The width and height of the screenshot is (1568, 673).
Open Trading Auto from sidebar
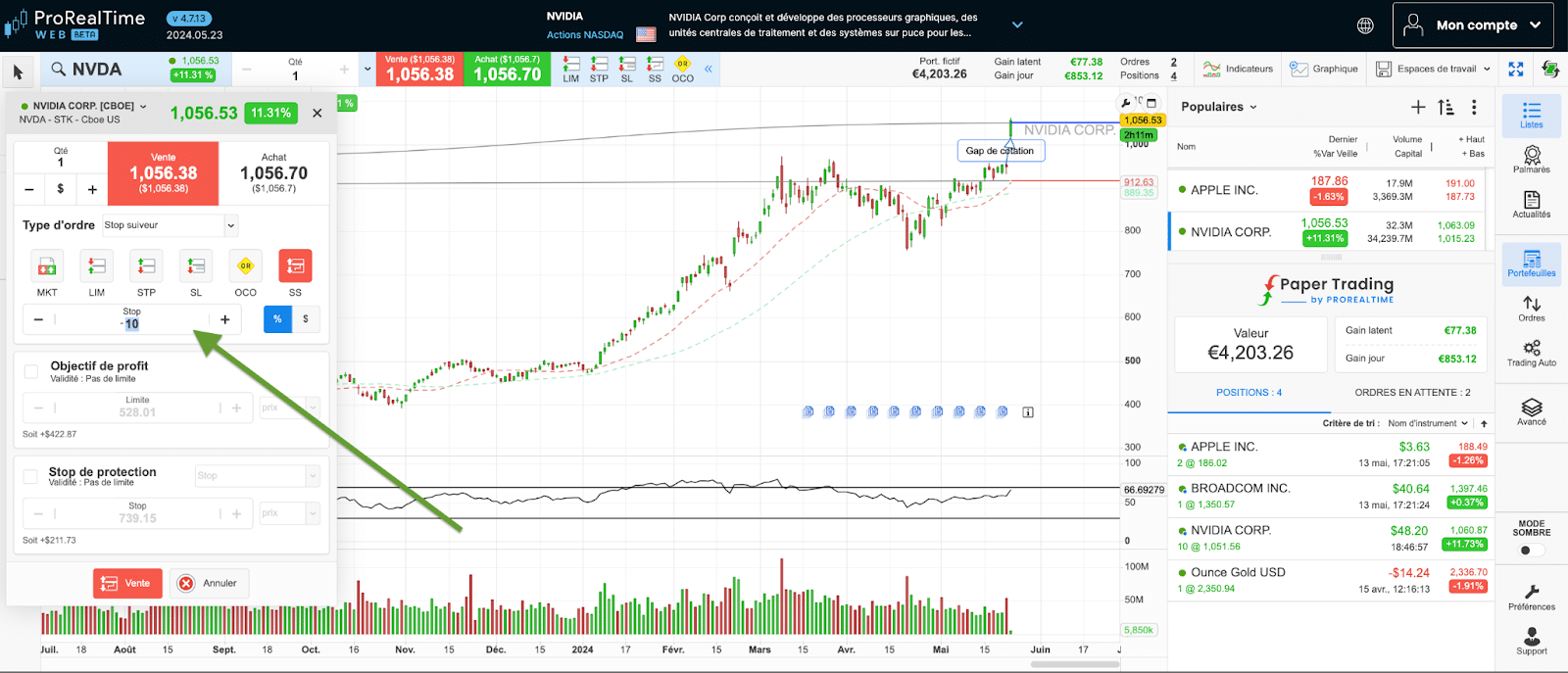click(x=1532, y=354)
